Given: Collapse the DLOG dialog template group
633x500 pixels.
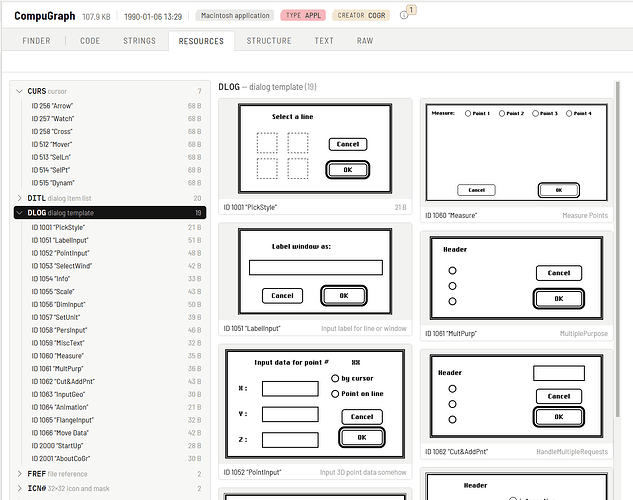Looking at the screenshot, I should pyautogui.click(x=19, y=213).
